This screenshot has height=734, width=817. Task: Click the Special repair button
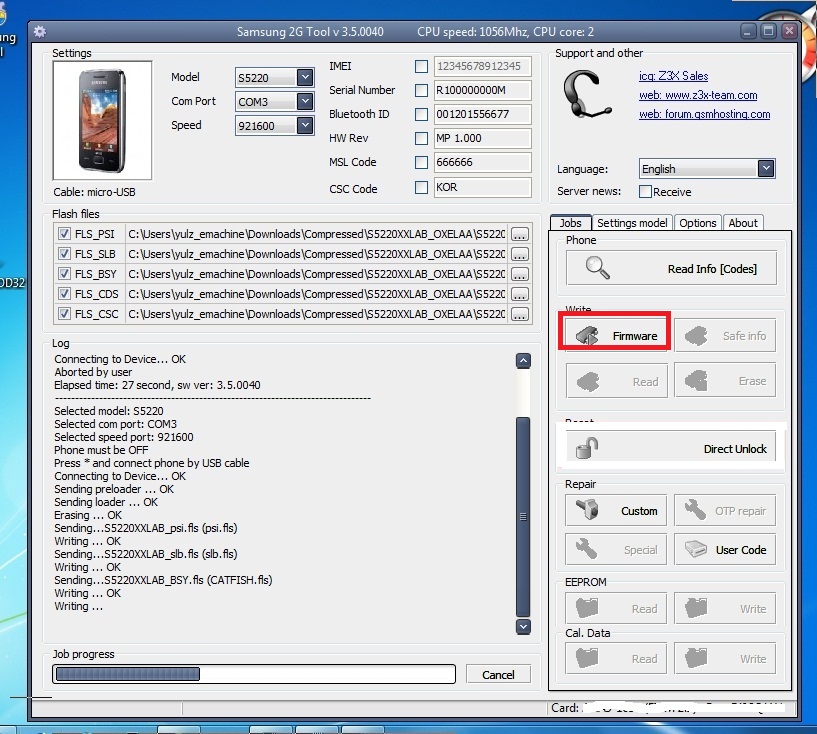click(x=616, y=549)
